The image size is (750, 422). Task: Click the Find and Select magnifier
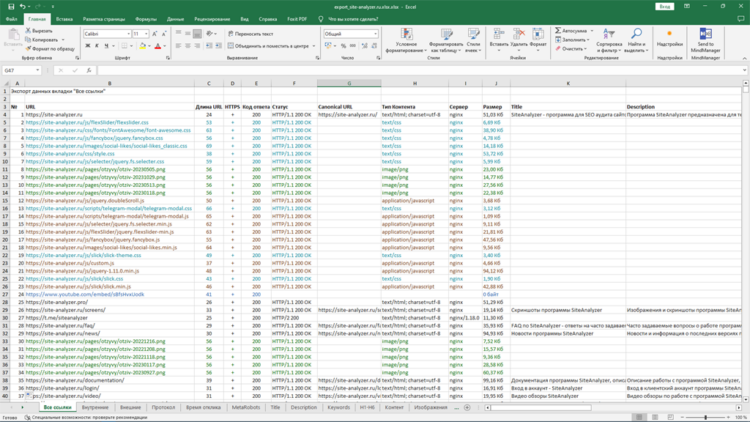636,33
